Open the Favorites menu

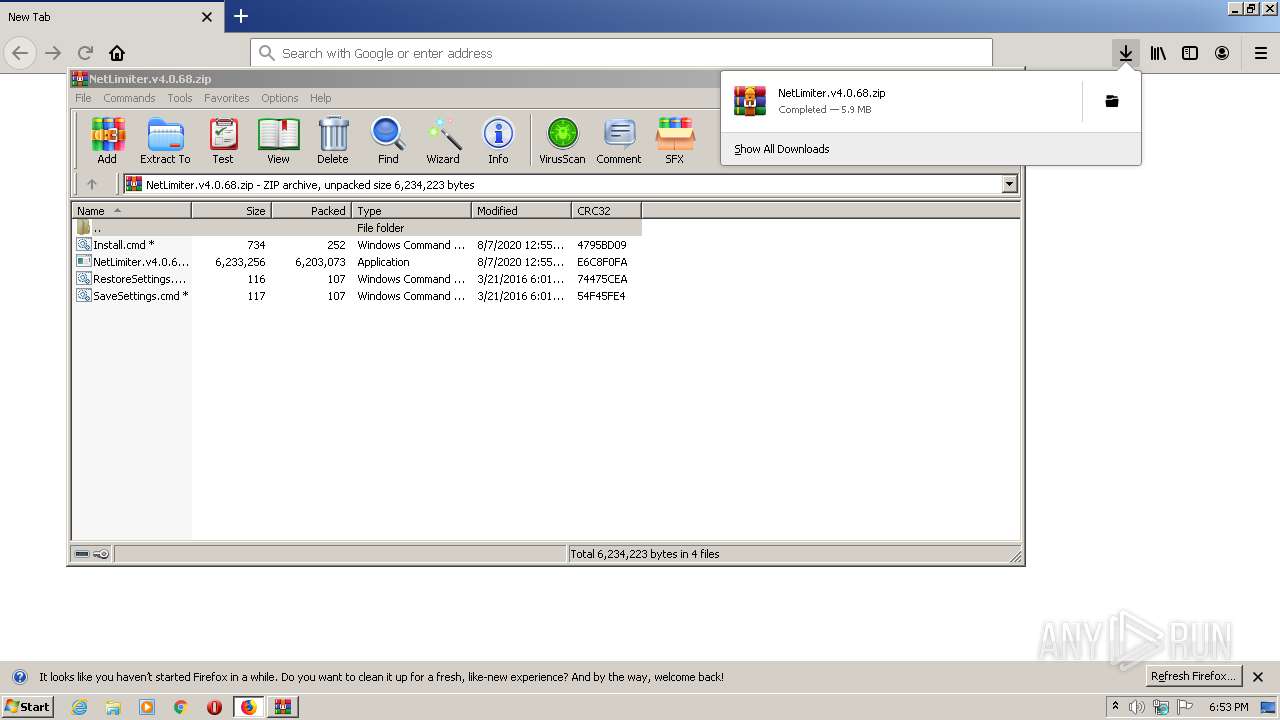pyautogui.click(x=227, y=98)
